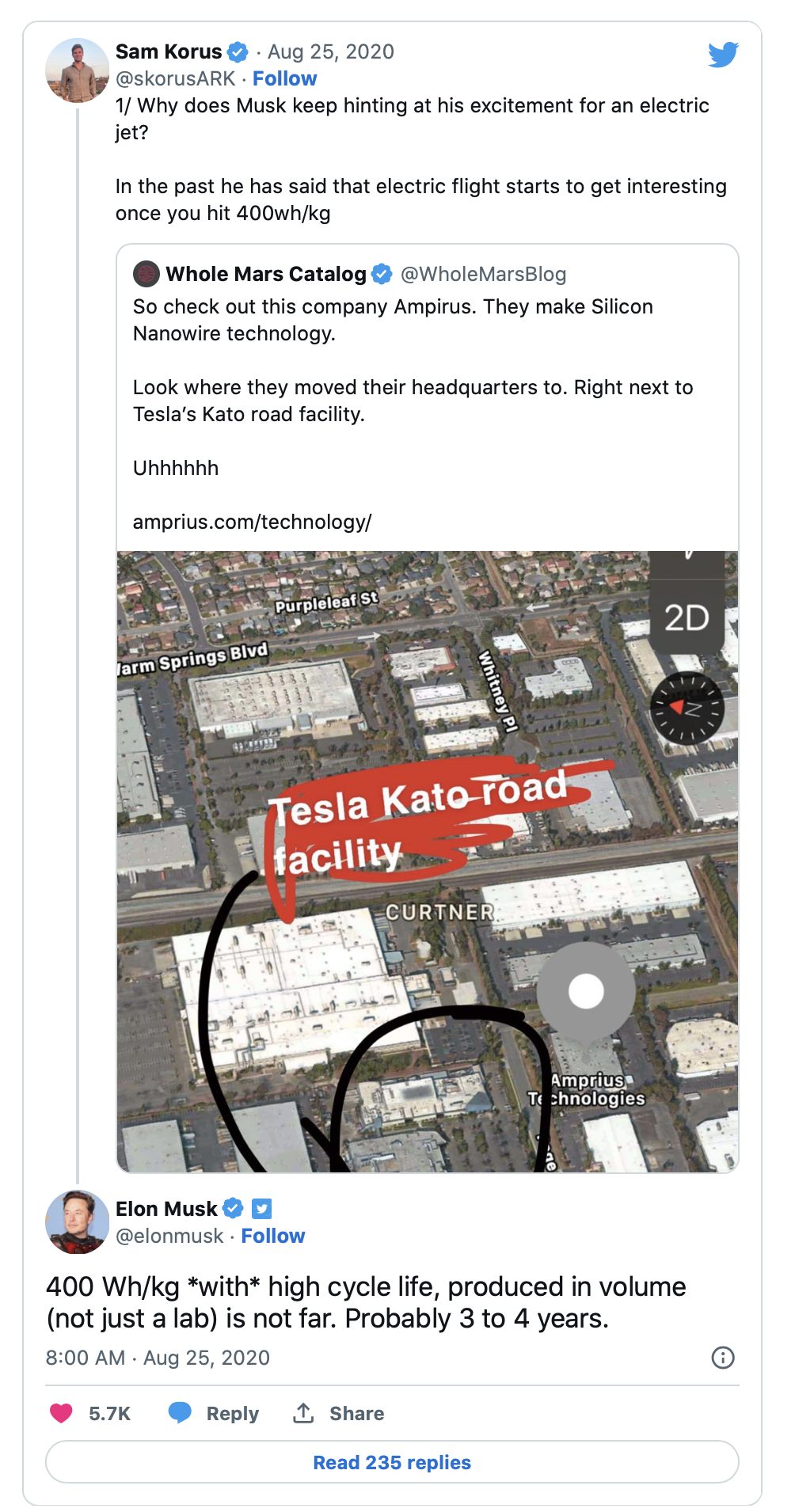Select the Amprius Technologies map pin
This screenshot has height=1512, width=795.
coord(586,991)
